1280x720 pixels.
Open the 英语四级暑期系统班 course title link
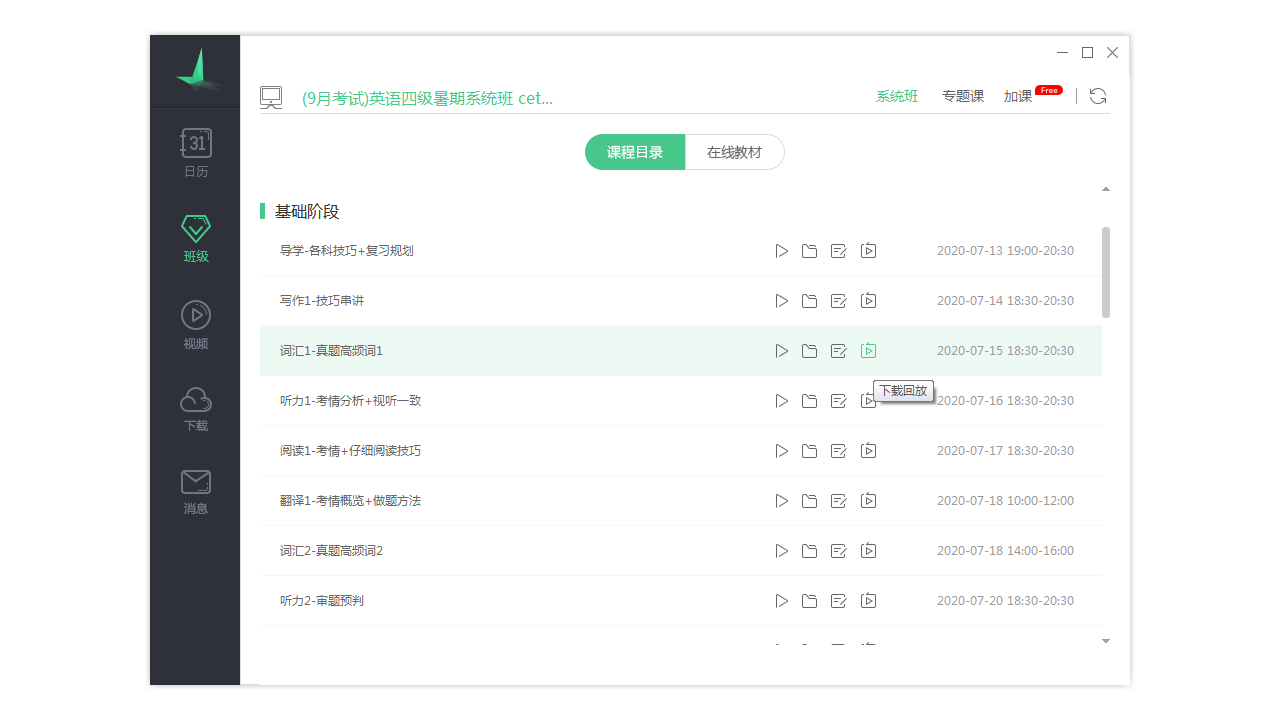click(427, 97)
